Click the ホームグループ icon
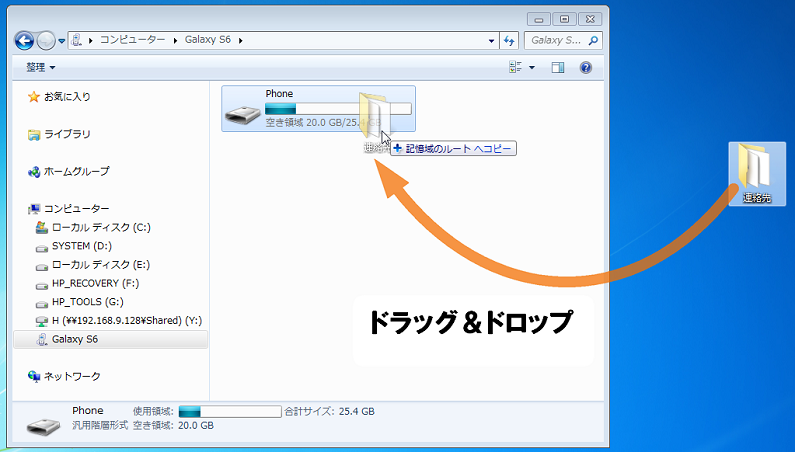Viewport: 795px width, 452px height. pyautogui.click(x=33, y=172)
